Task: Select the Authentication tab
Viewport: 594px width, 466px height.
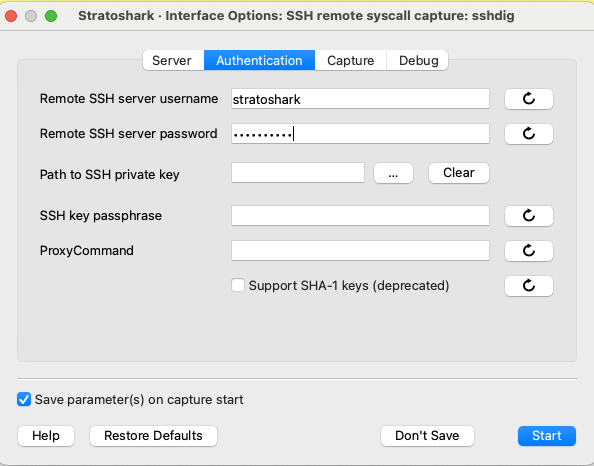Action: coord(259,60)
